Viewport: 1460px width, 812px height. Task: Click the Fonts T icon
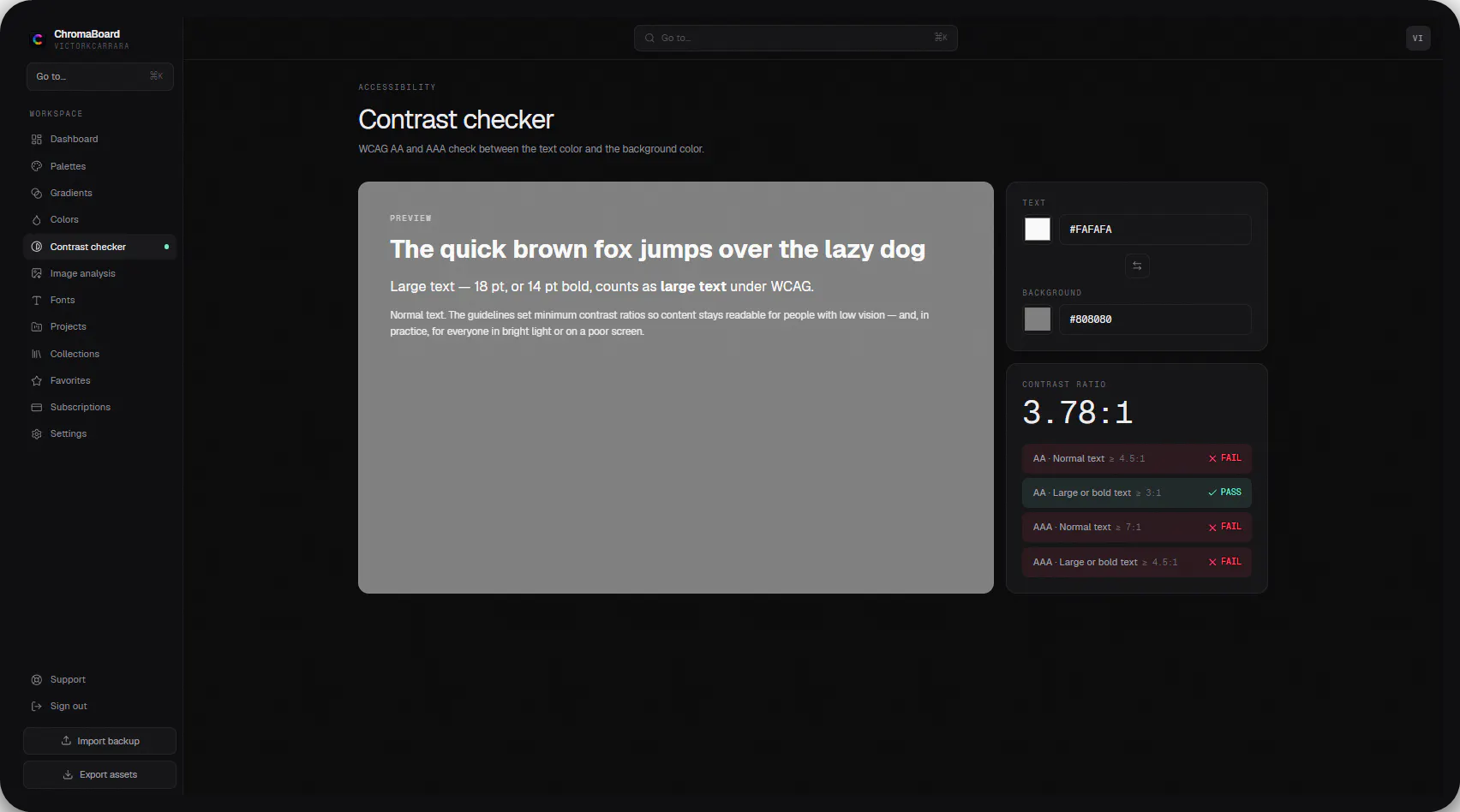(x=36, y=300)
